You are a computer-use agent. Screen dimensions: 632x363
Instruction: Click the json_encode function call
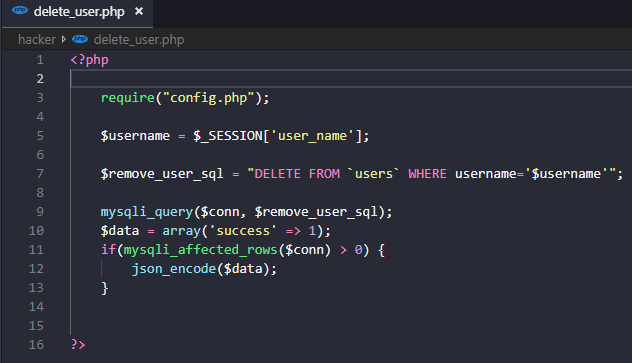[174, 269]
